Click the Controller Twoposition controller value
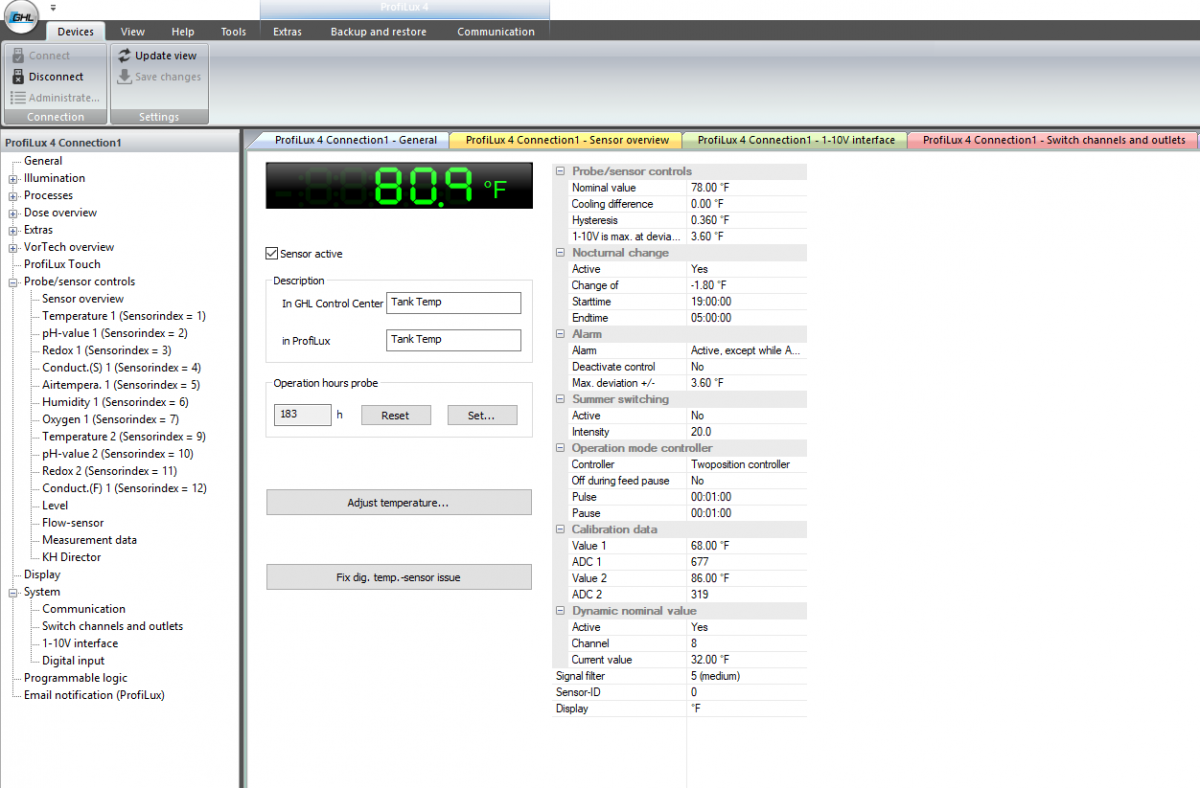Image resolution: width=1200 pixels, height=788 pixels. [747, 465]
